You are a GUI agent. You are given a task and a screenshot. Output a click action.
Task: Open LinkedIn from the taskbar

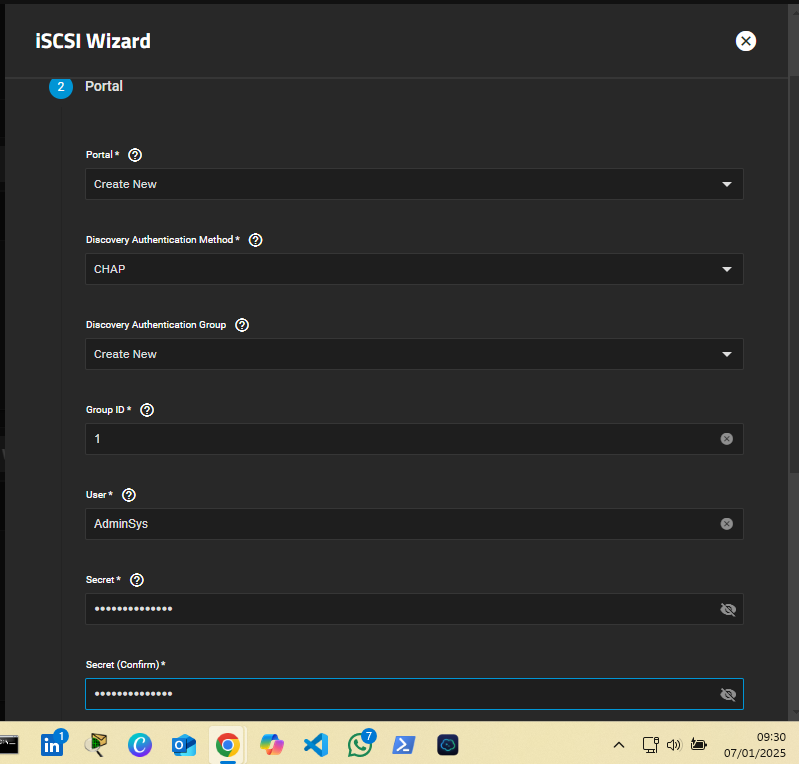coord(52,745)
